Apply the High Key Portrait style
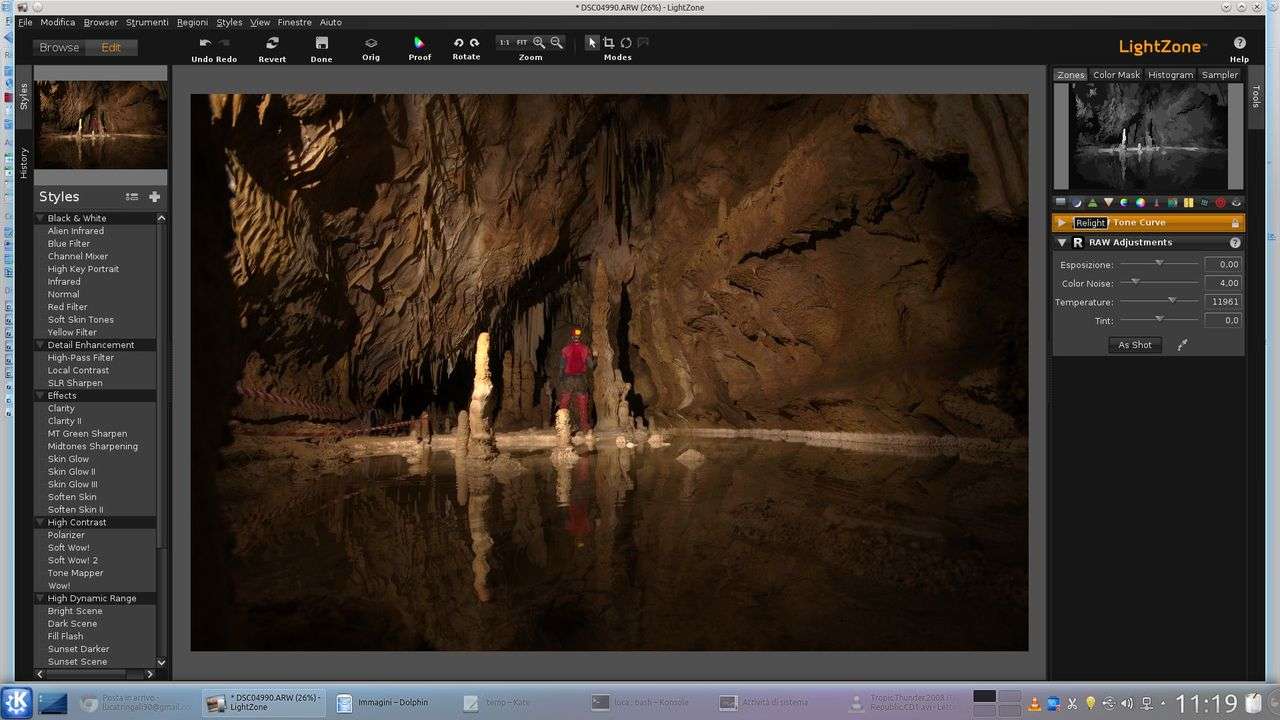 coord(83,269)
